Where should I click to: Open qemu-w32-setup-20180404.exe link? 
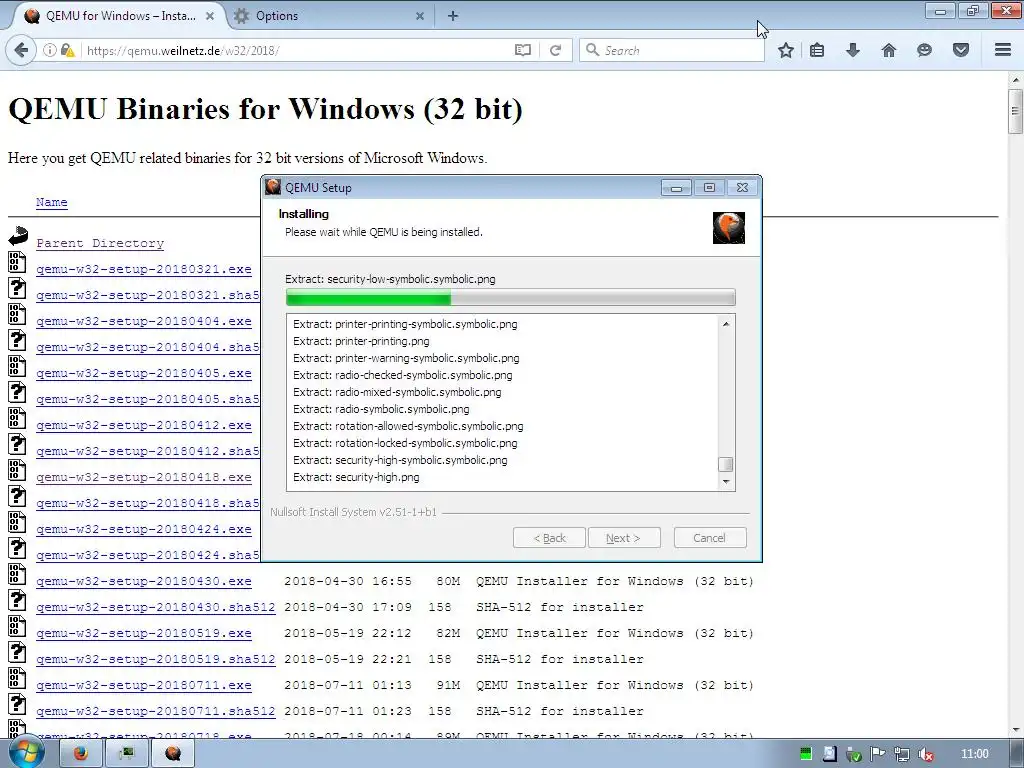(x=144, y=321)
